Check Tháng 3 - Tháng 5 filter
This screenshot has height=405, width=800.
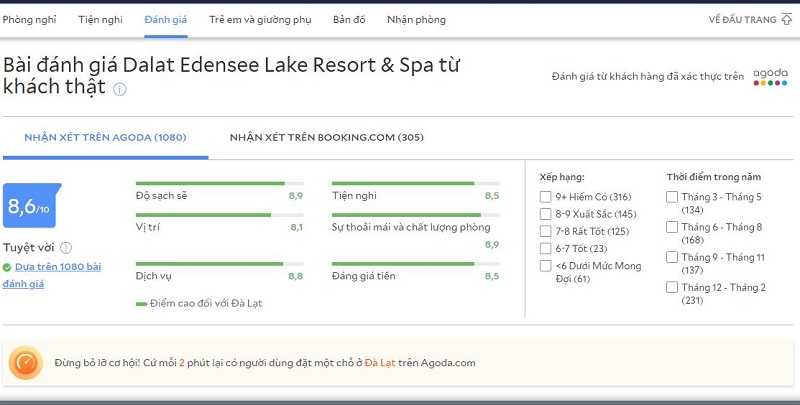[x=672, y=197]
